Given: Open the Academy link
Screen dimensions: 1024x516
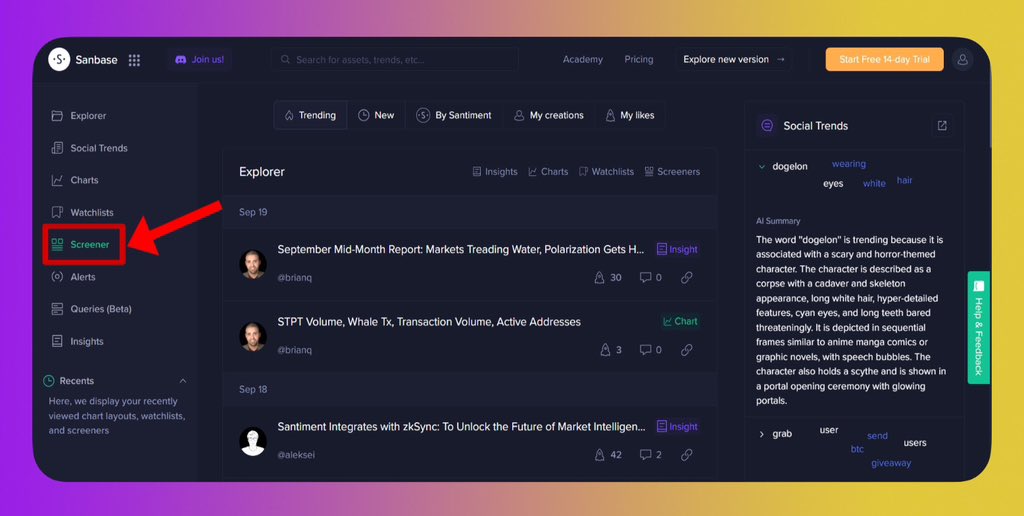Looking at the screenshot, I should pos(583,59).
